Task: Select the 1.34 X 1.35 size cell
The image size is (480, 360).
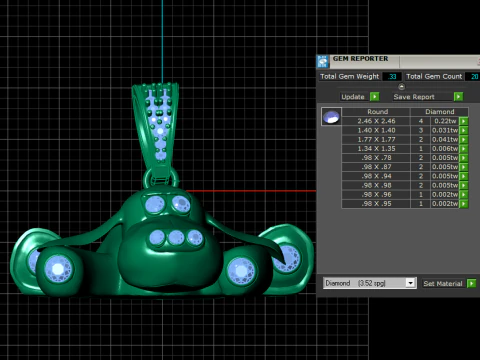Action: point(376,149)
